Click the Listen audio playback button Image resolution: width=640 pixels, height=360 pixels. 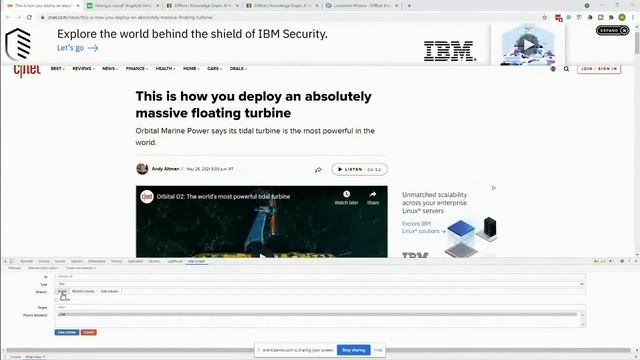[359, 169]
